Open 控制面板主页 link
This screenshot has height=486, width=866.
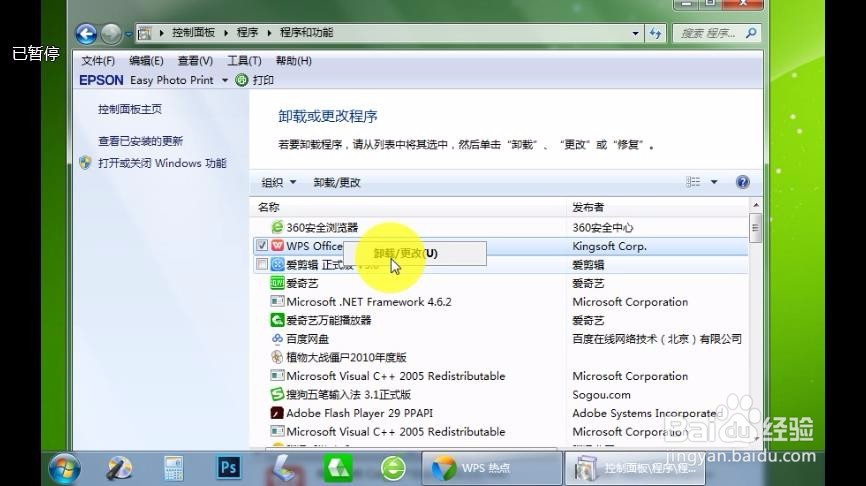pyautogui.click(x=130, y=109)
